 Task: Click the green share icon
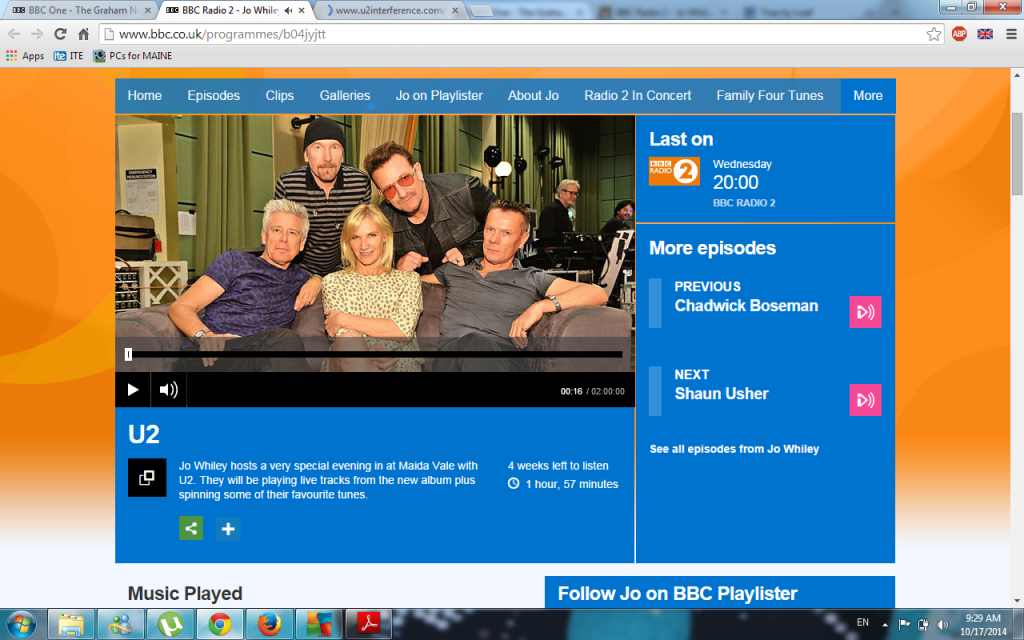[x=191, y=528]
